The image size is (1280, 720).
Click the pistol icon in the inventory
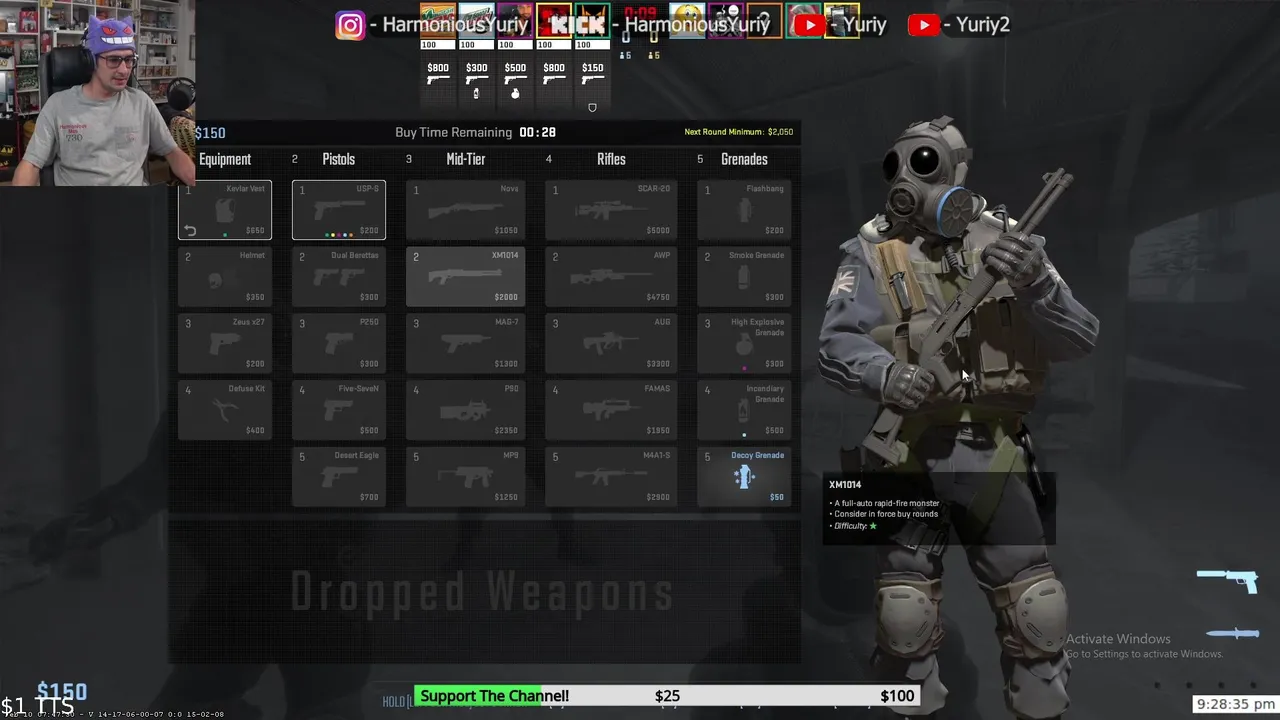tap(1227, 579)
